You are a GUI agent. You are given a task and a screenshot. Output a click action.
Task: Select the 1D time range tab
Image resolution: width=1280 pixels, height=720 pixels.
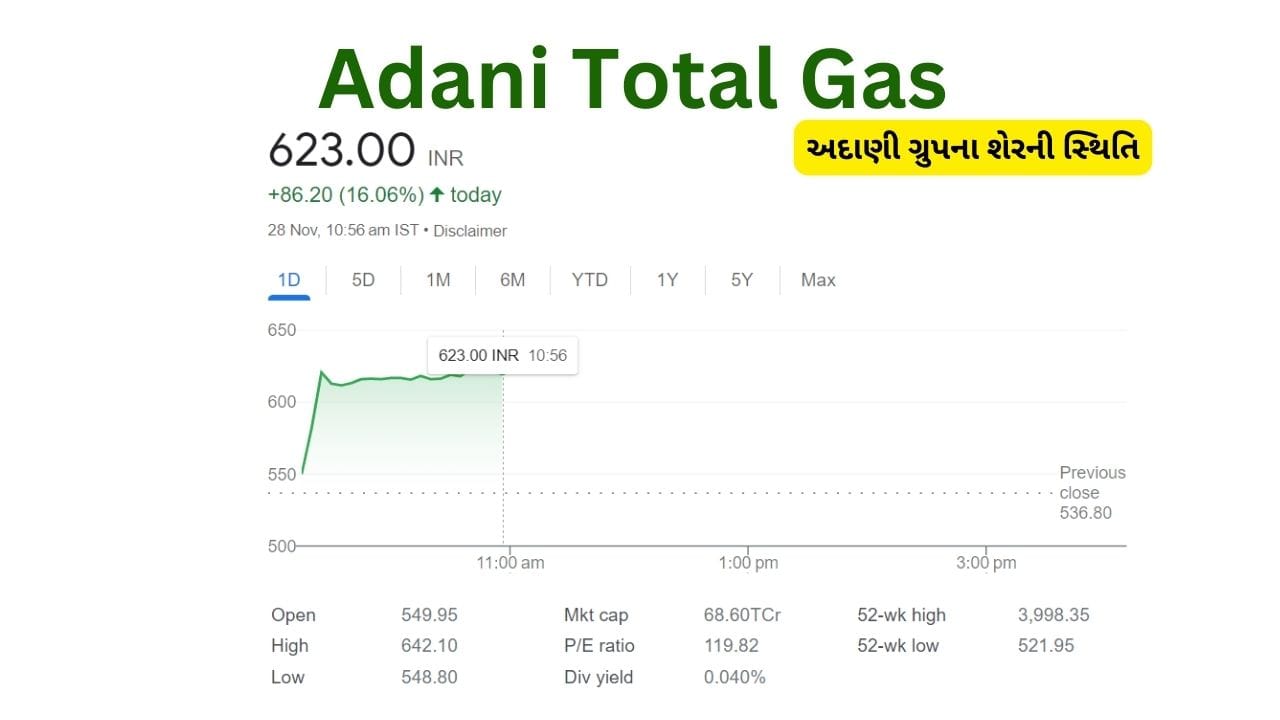(x=289, y=280)
